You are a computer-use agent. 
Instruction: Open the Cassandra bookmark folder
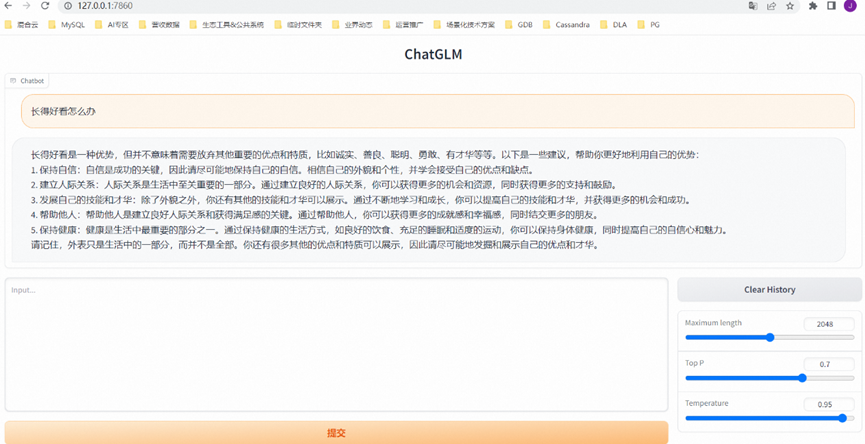566,25
